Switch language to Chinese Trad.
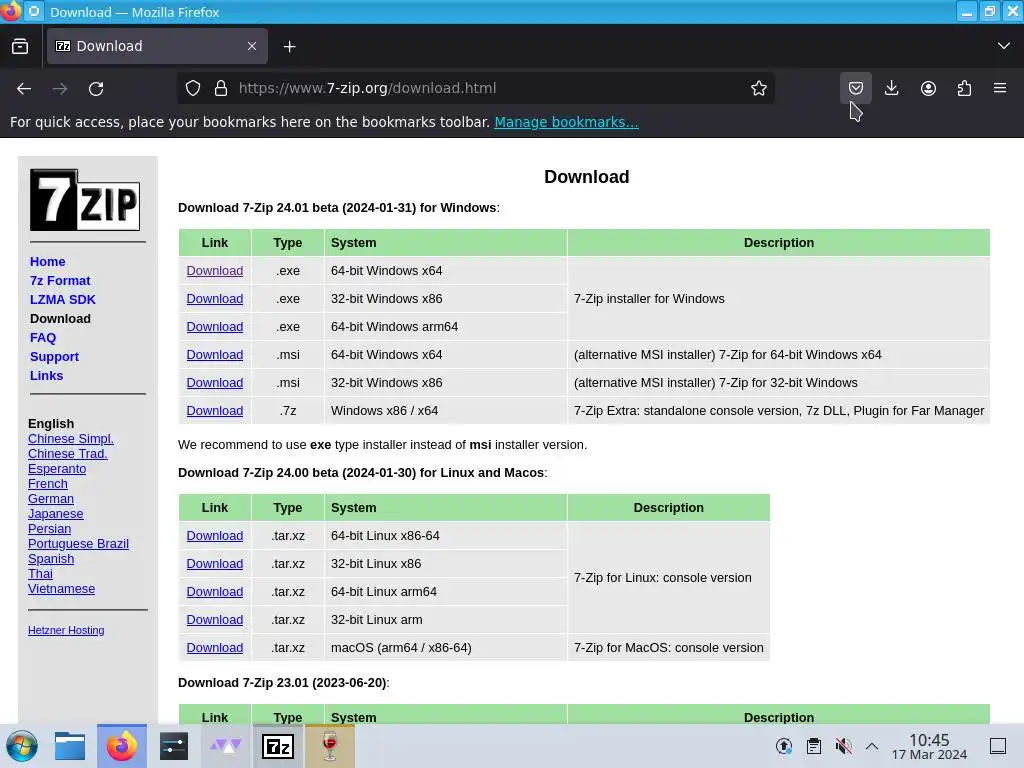The image size is (1024, 768). (x=68, y=454)
